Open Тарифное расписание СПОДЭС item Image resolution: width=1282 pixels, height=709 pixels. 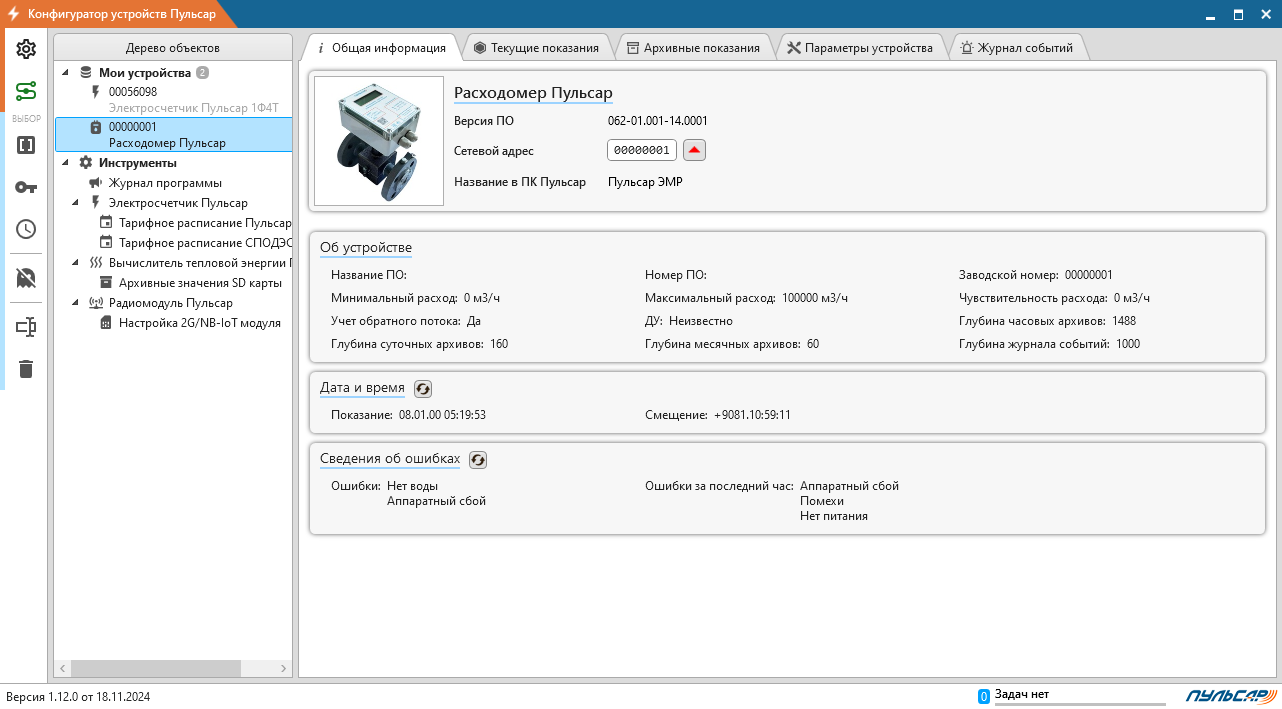(205, 243)
